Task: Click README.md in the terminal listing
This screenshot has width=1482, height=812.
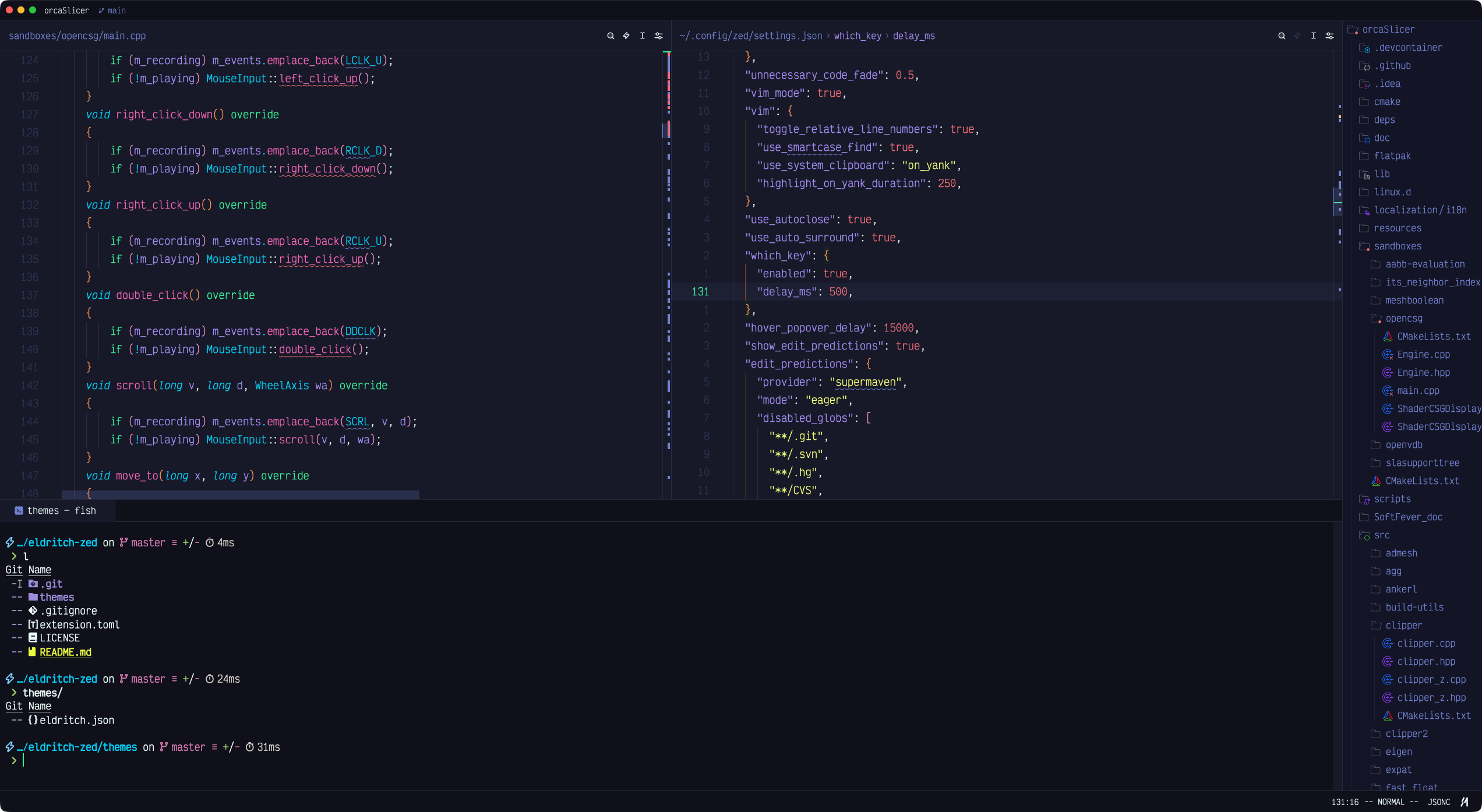Action: [65, 652]
